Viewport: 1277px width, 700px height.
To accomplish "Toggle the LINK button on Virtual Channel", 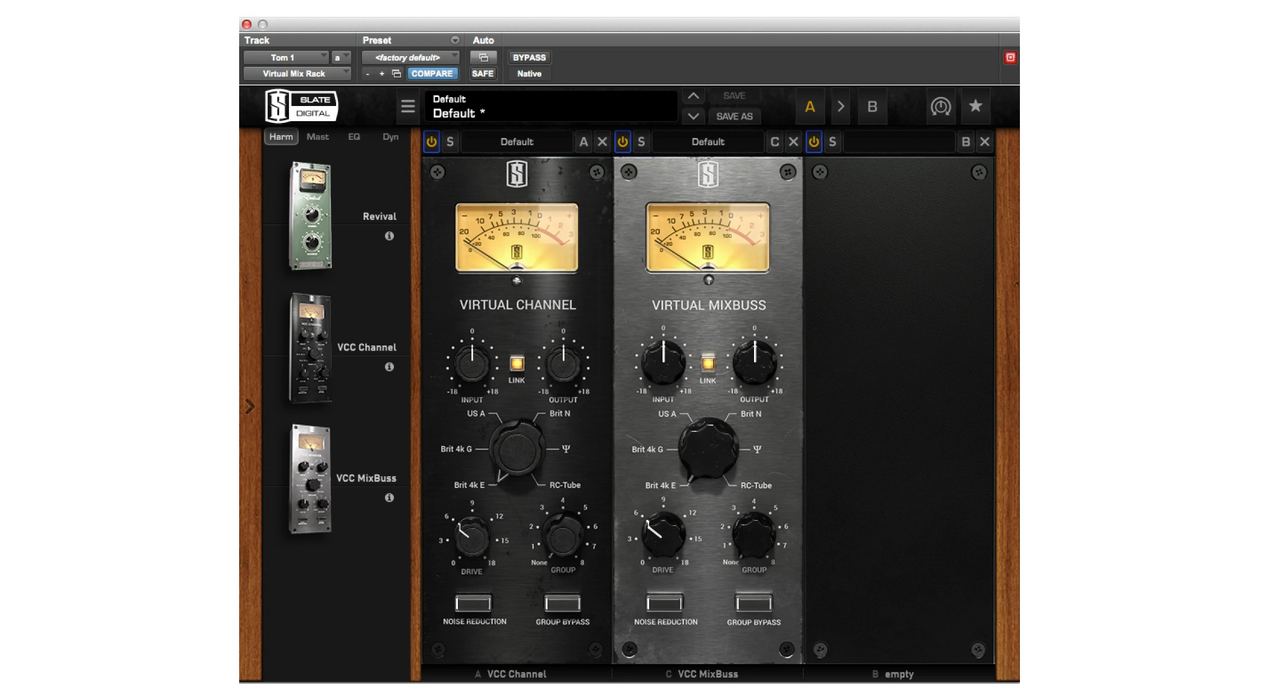I will pos(517,364).
